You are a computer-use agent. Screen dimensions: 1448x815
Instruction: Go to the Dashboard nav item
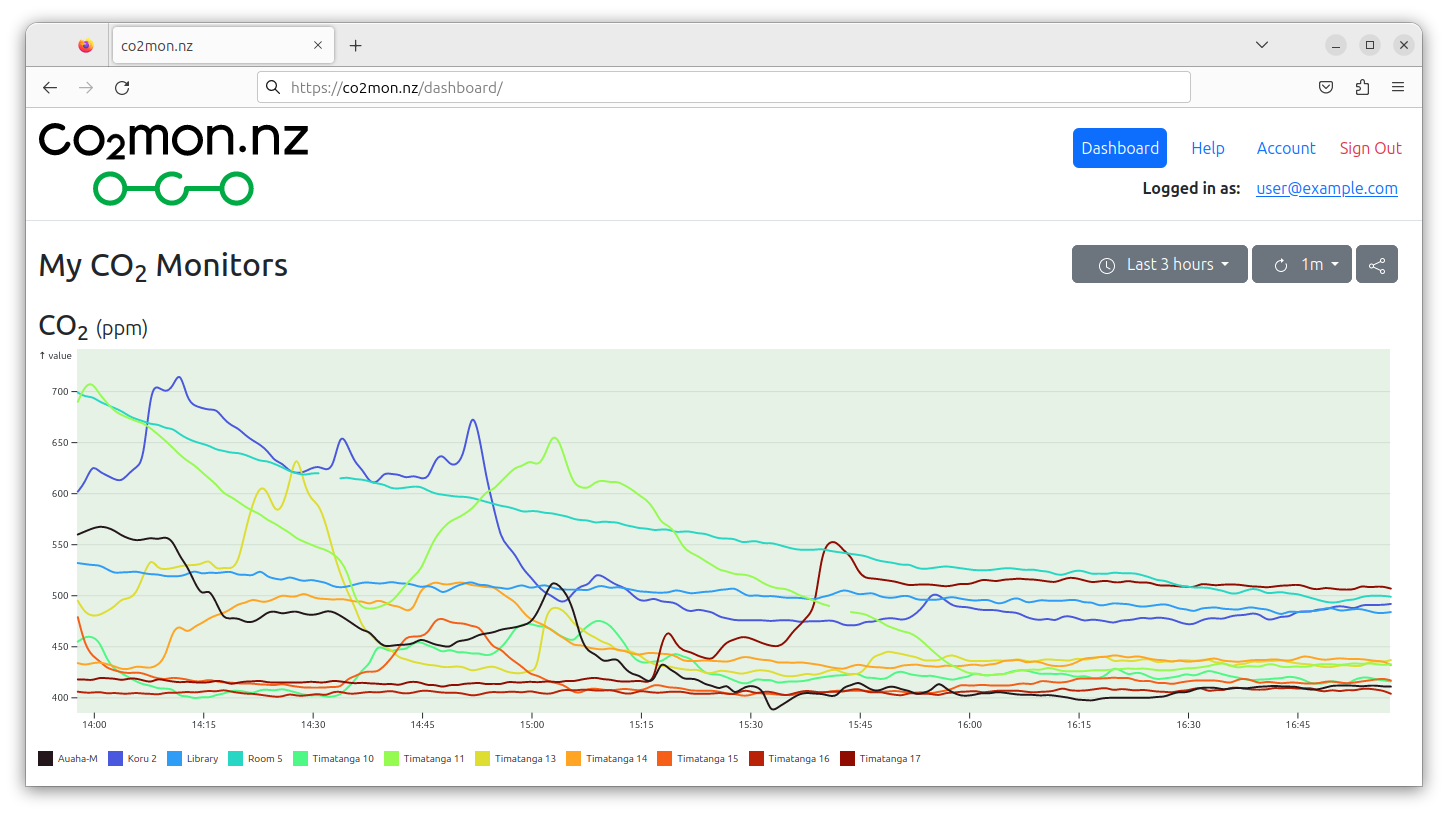tap(1120, 148)
